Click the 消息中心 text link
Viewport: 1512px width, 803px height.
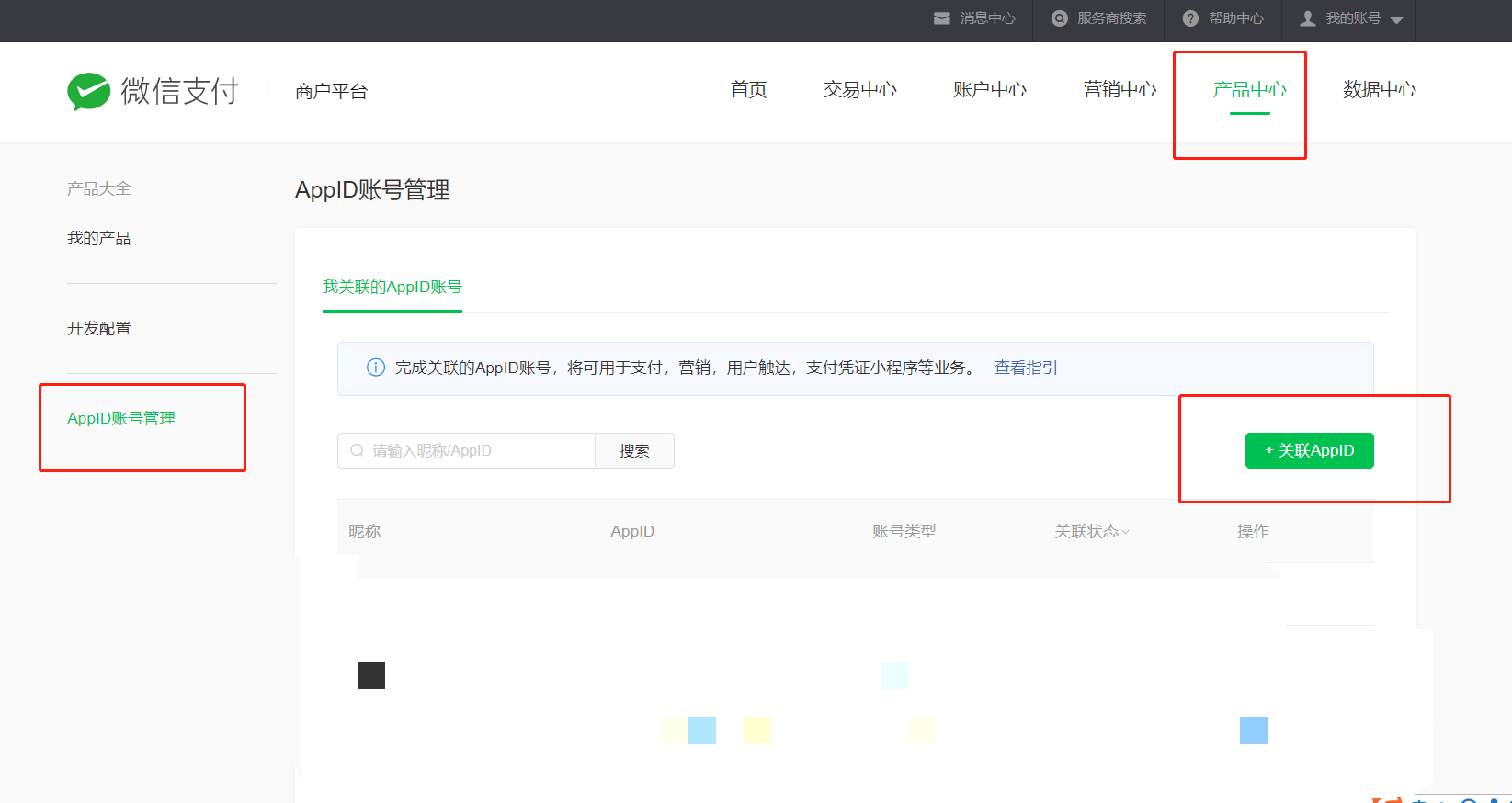click(x=987, y=18)
